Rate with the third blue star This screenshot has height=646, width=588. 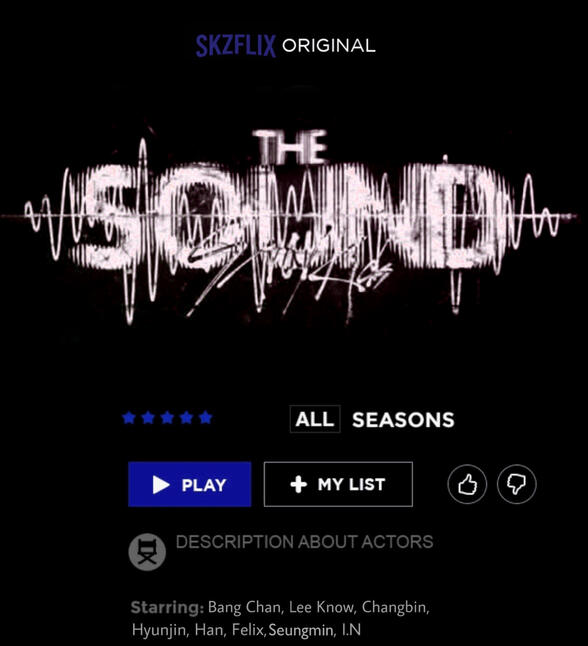(167, 418)
